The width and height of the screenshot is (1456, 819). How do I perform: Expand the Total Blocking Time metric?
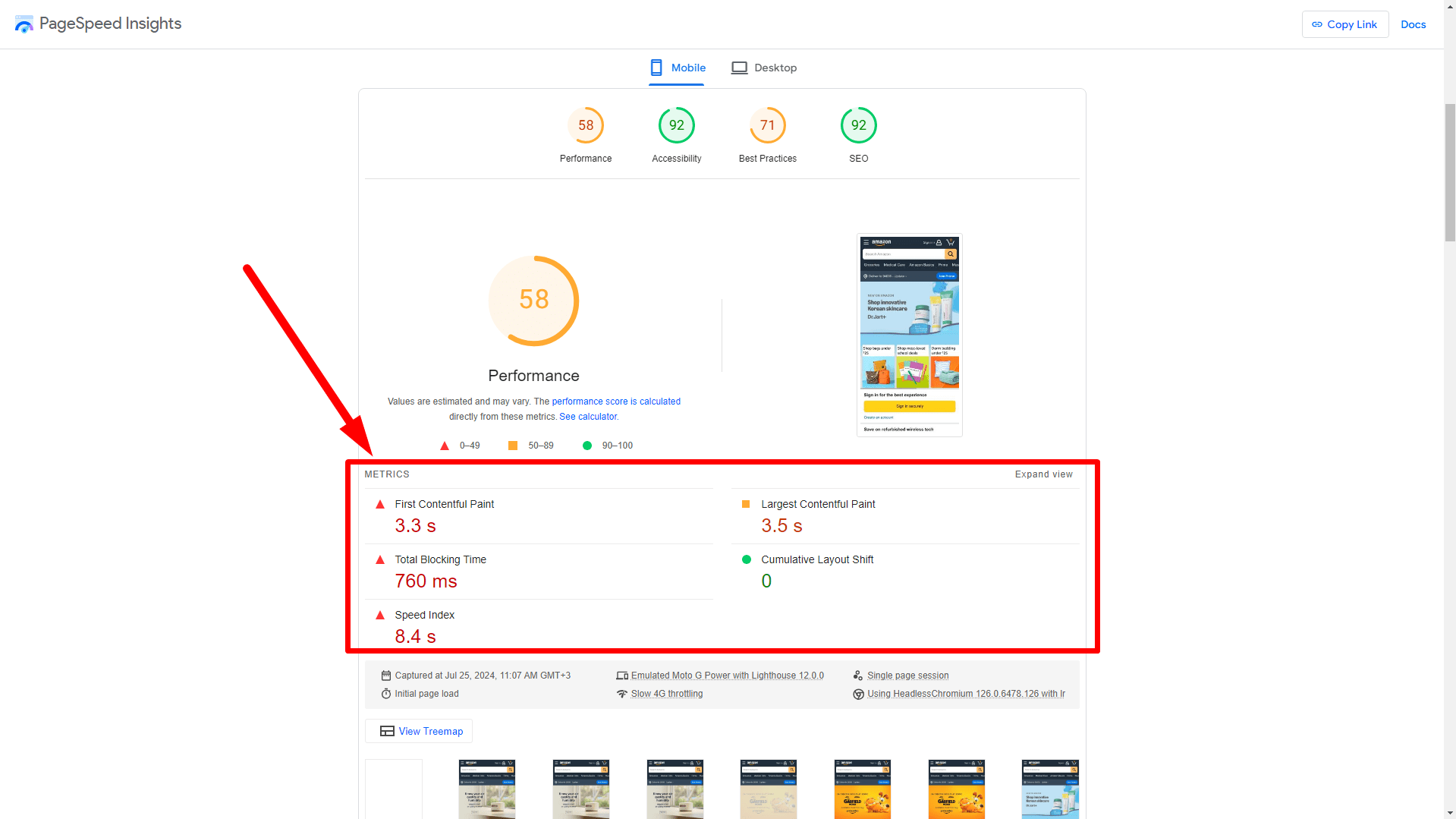point(440,559)
